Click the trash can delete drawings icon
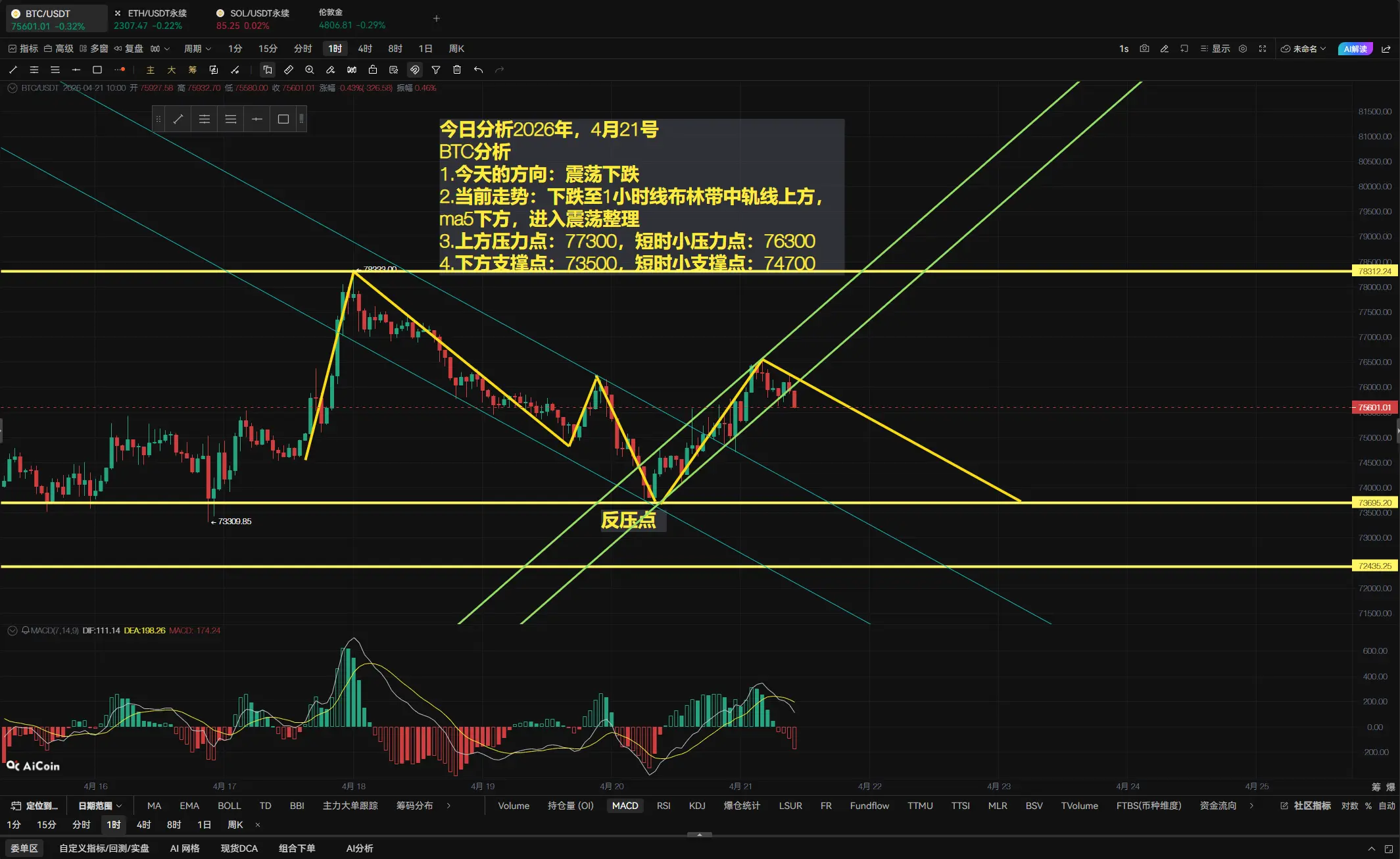 [457, 70]
